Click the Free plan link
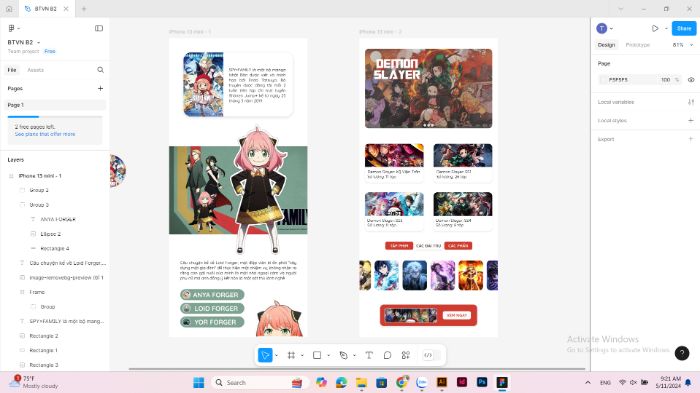This screenshot has width=700, height=393. pyautogui.click(x=50, y=51)
